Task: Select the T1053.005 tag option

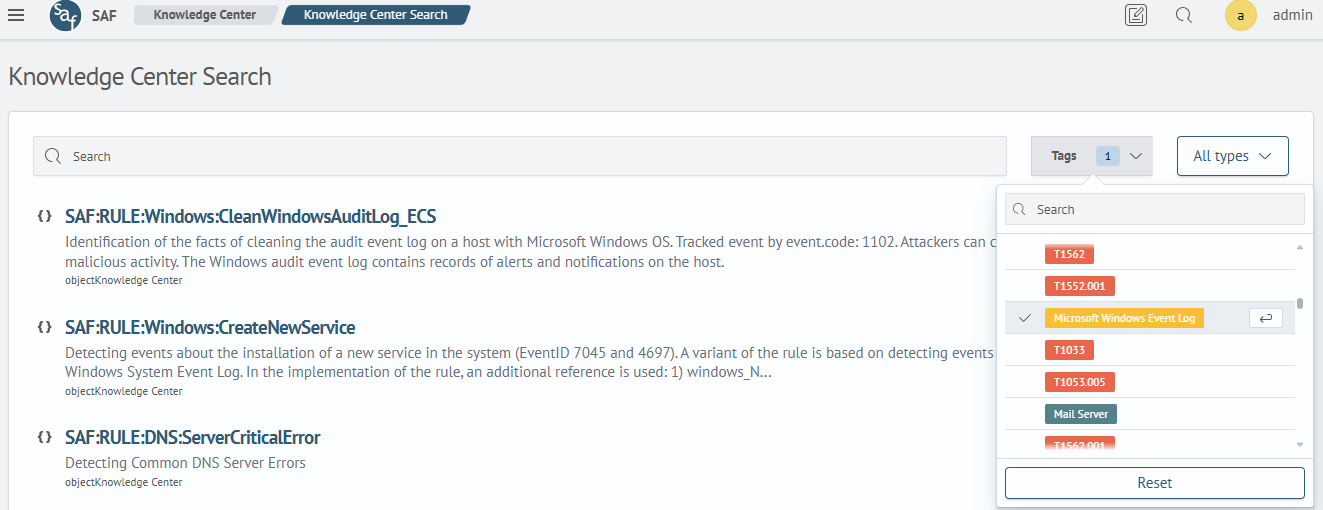Action: point(1079,382)
